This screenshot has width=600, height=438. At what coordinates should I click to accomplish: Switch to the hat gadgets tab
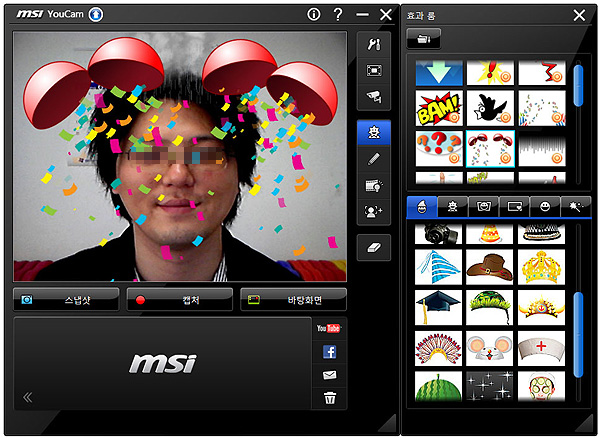(422, 207)
